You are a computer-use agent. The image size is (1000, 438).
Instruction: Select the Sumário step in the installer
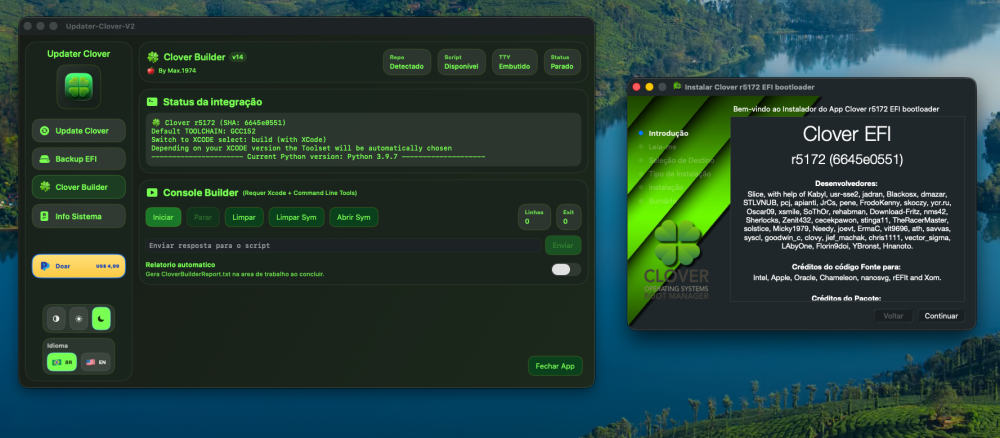[663, 201]
